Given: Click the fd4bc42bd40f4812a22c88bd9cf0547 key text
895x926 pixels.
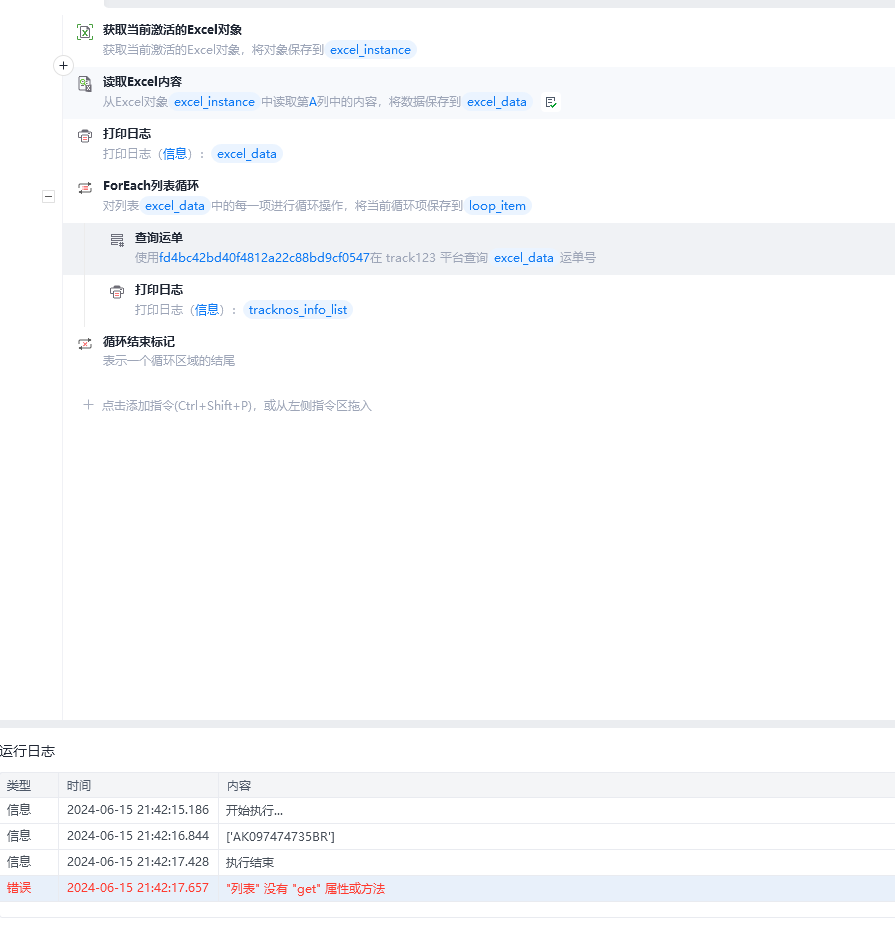Looking at the screenshot, I should tap(264, 258).
